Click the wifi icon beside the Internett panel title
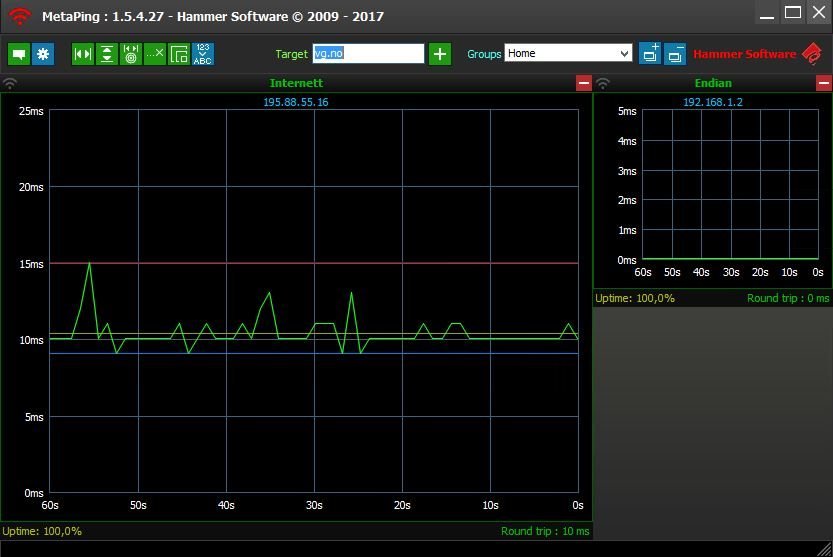 click(x=10, y=83)
